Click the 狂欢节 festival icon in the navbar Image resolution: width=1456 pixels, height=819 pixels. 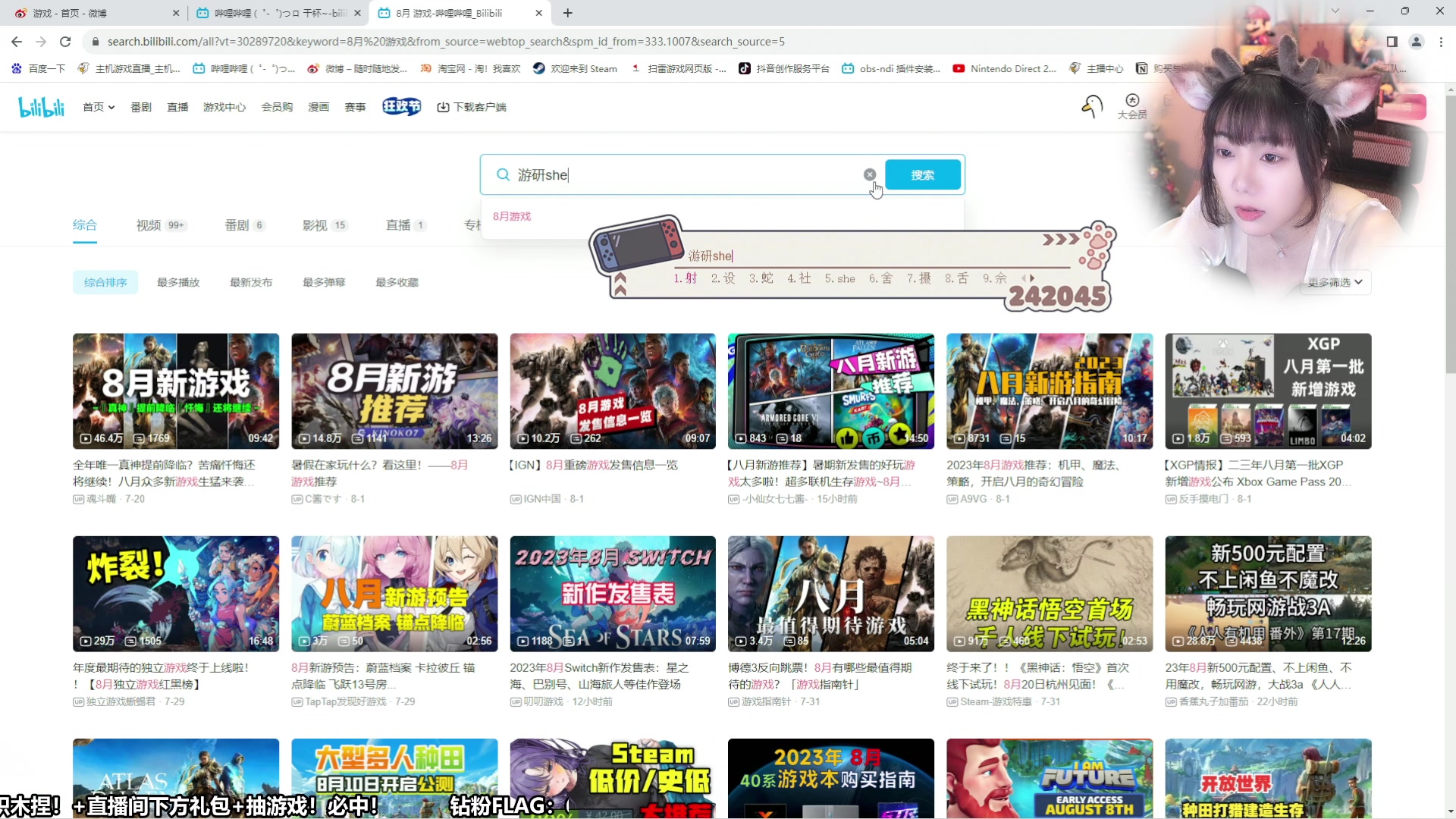coord(401,106)
